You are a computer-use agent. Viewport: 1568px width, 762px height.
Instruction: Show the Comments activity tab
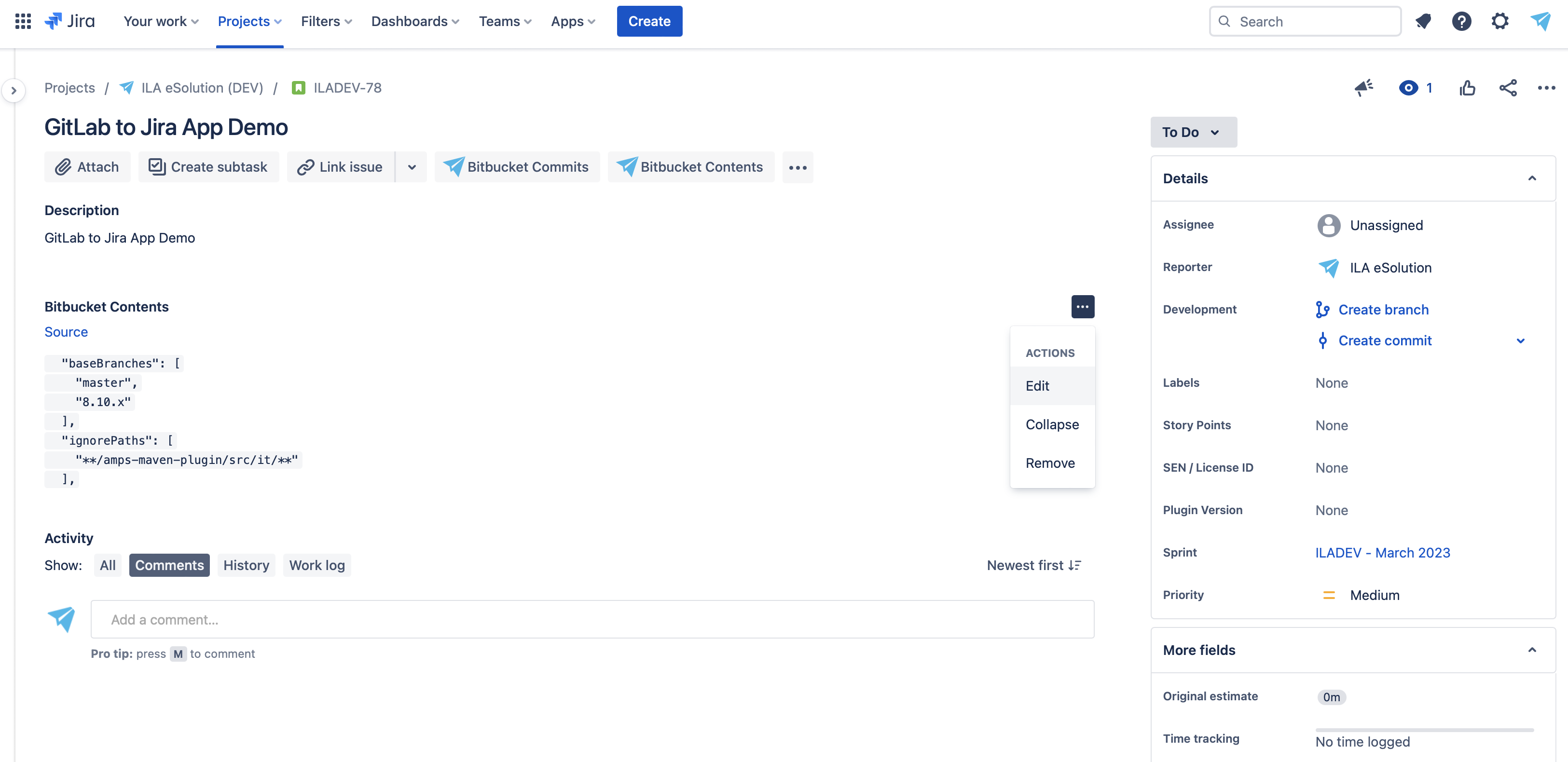(x=169, y=565)
